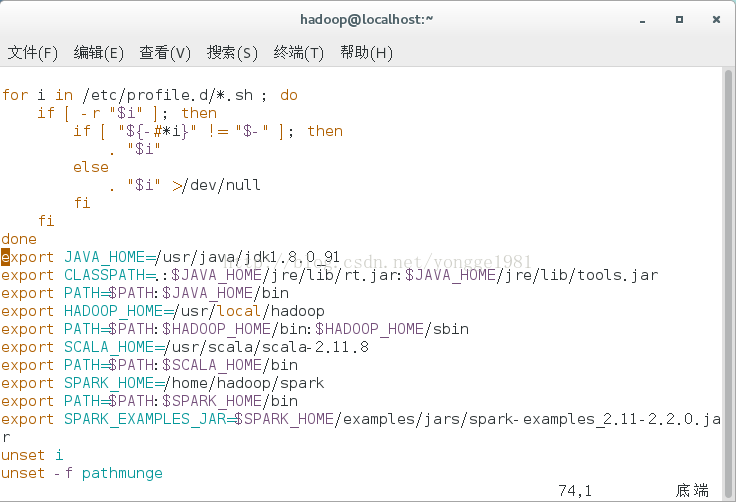The image size is (736, 502).
Task: Click the 'else' keyword
Action: (x=91, y=167)
